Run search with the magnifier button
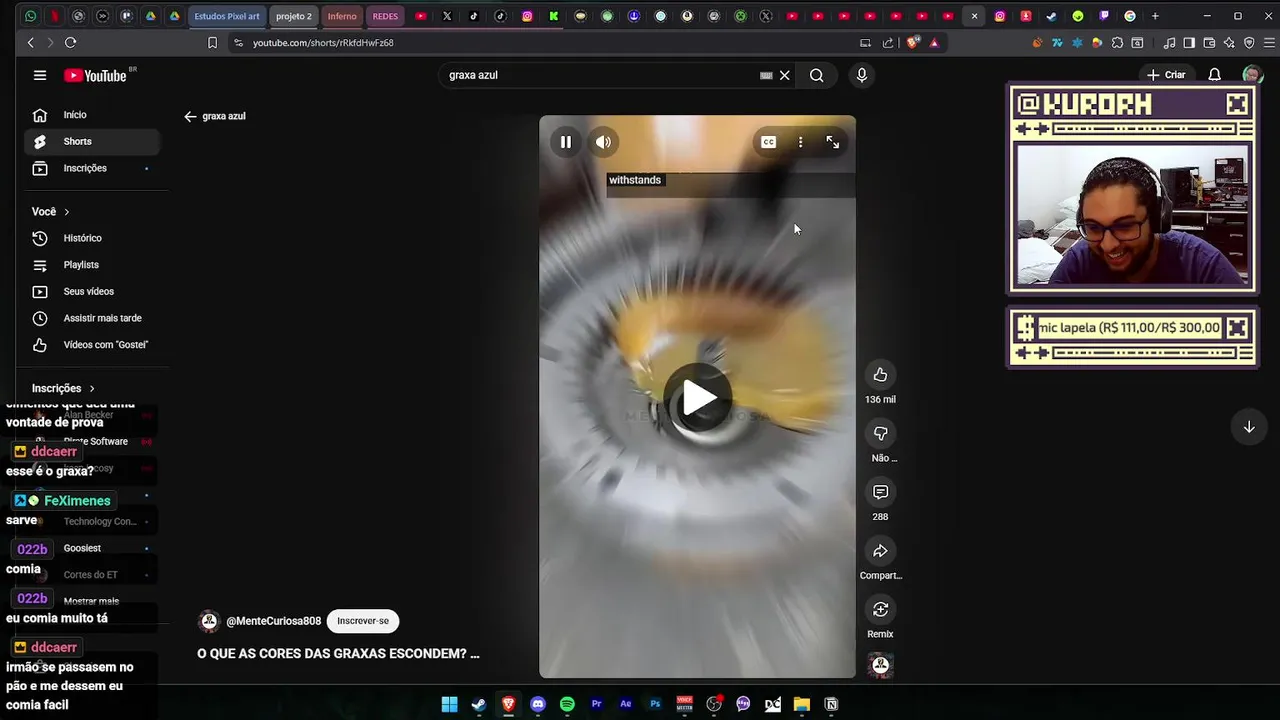This screenshot has width=1280, height=720. point(817,75)
